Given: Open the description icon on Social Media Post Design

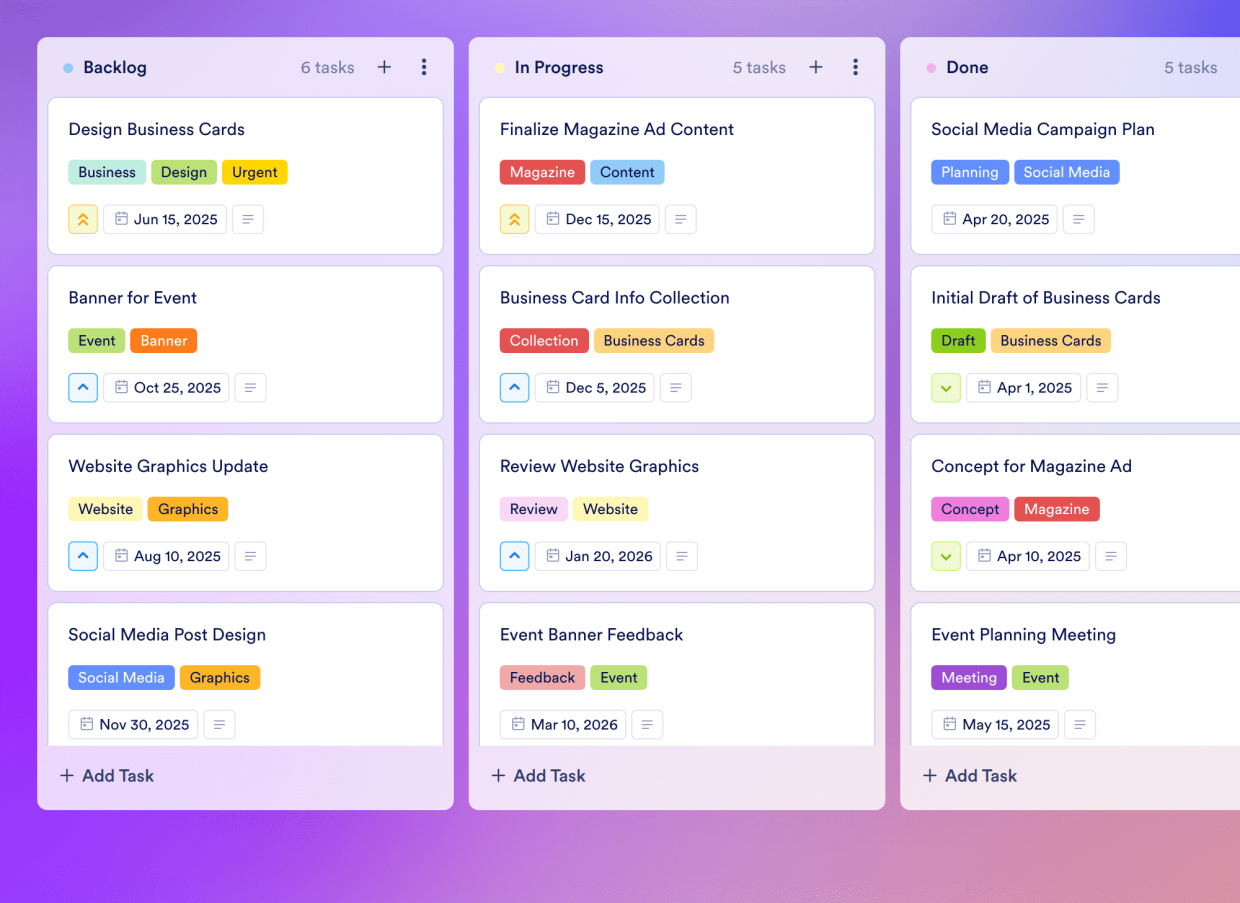Looking at the screenshot, I should [x=220, y=724].
